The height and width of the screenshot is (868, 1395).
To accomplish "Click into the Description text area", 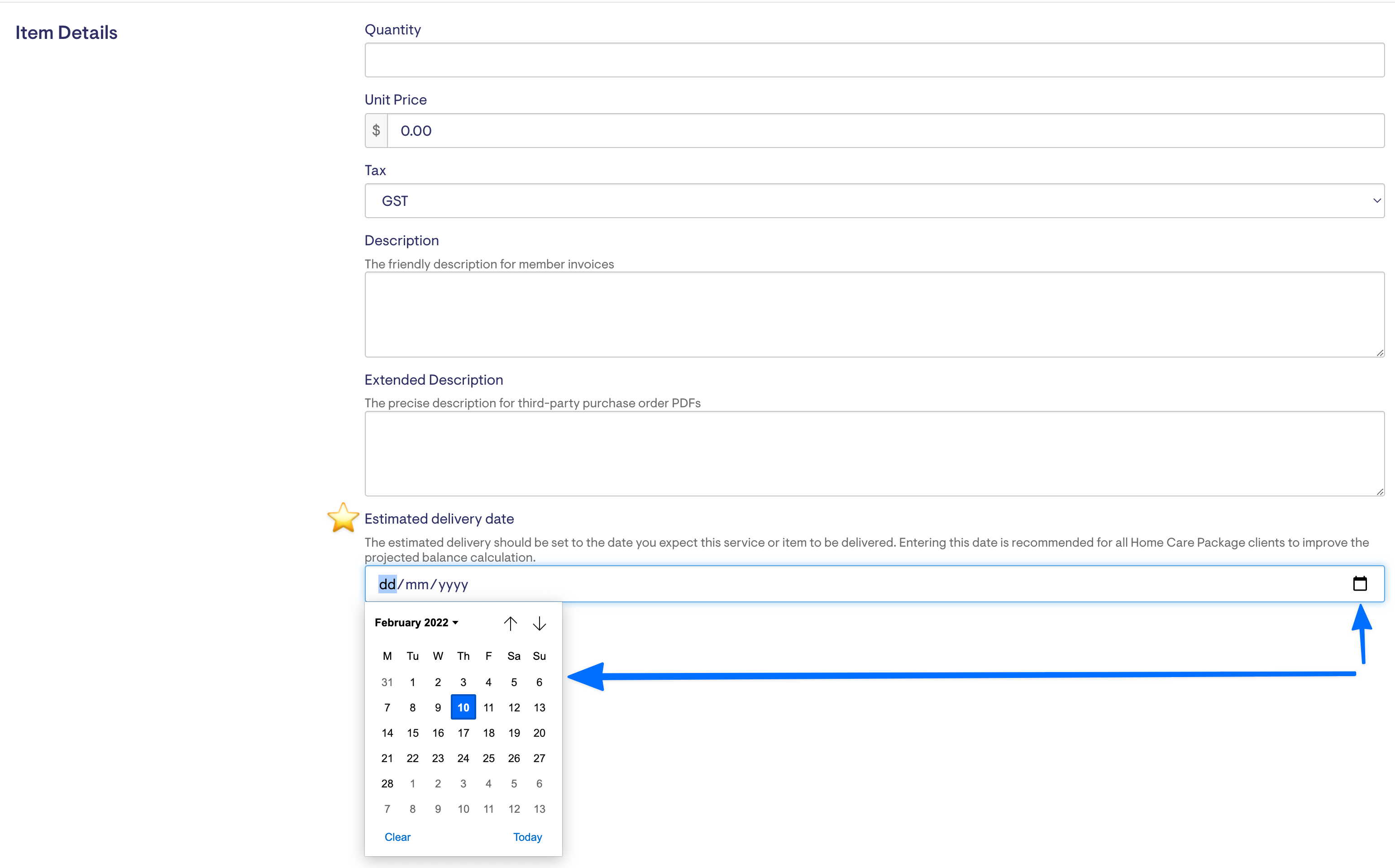I will pyautogui.click(x=874, y=315).
